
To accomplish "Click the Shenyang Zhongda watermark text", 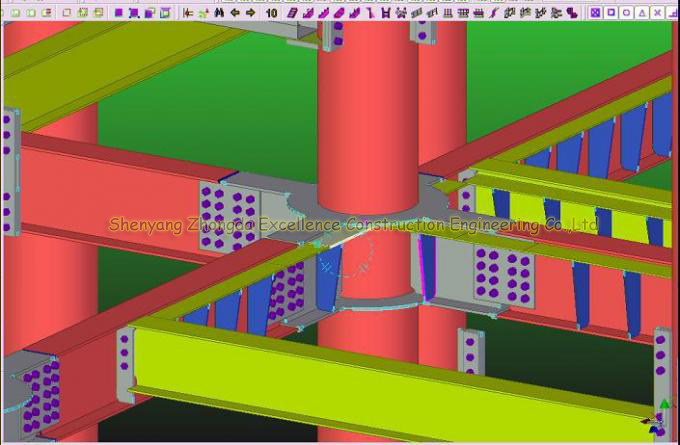I will [x=352, y=226].
